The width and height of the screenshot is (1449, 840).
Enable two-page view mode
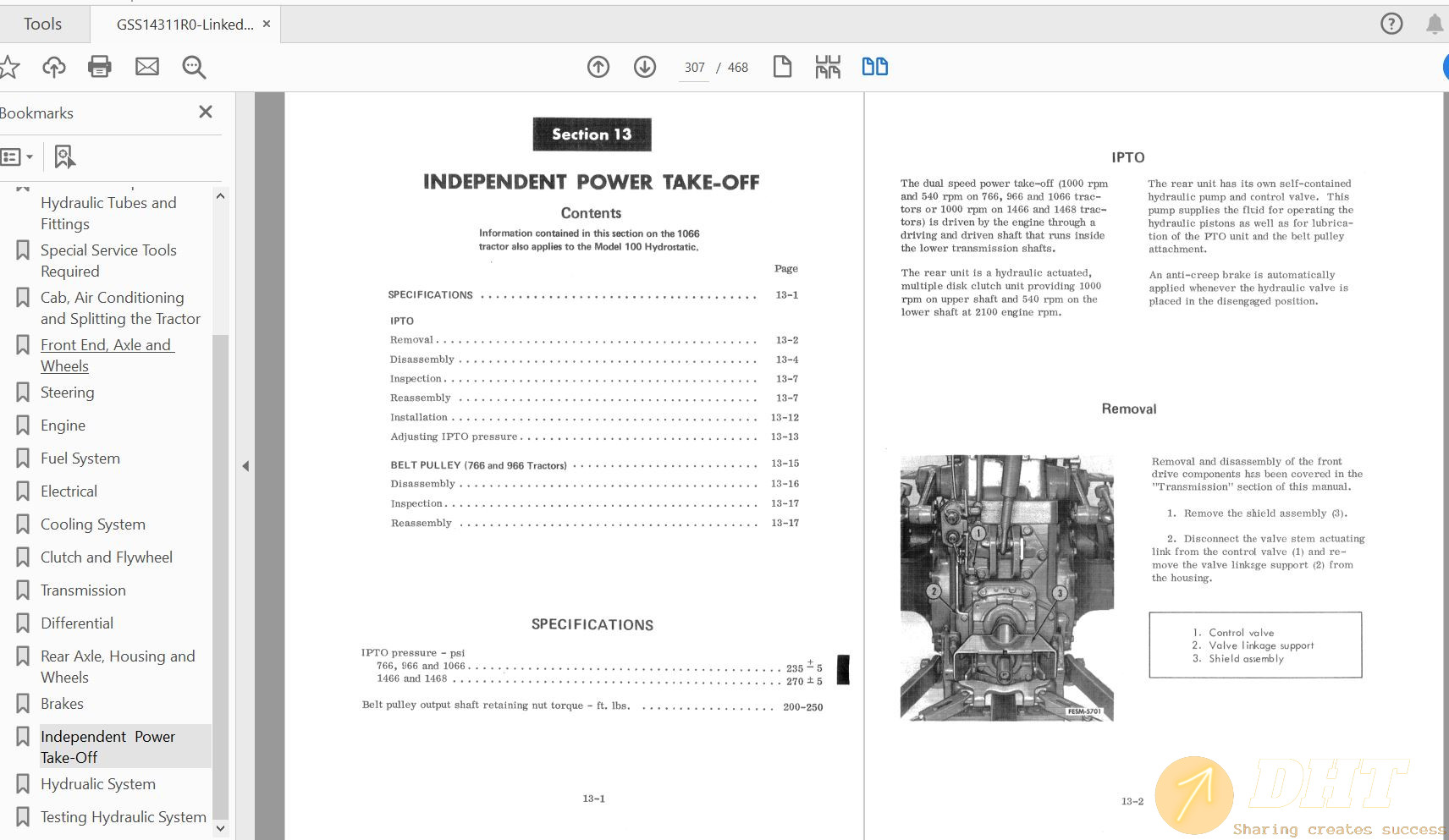pos(874,67)
